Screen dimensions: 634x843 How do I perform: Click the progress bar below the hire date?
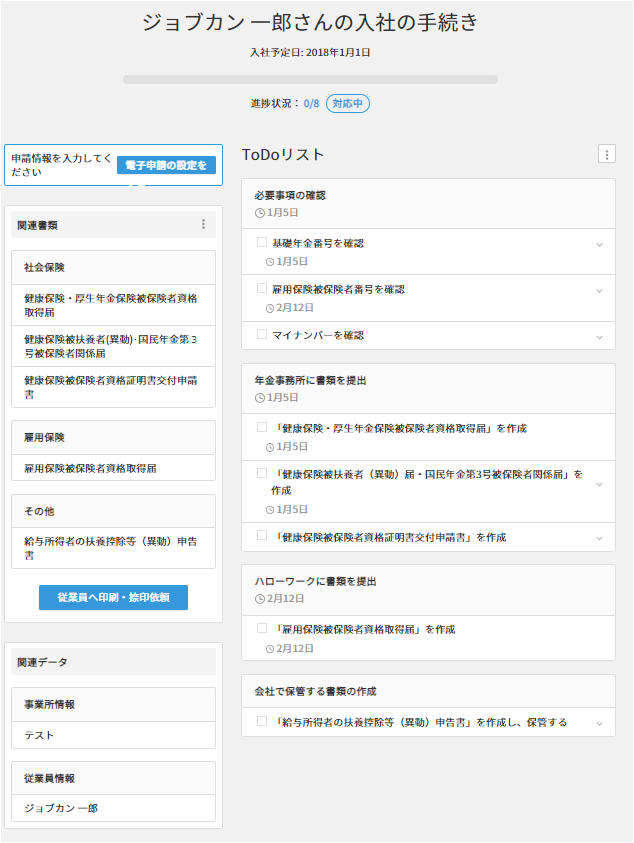[310, 79]
